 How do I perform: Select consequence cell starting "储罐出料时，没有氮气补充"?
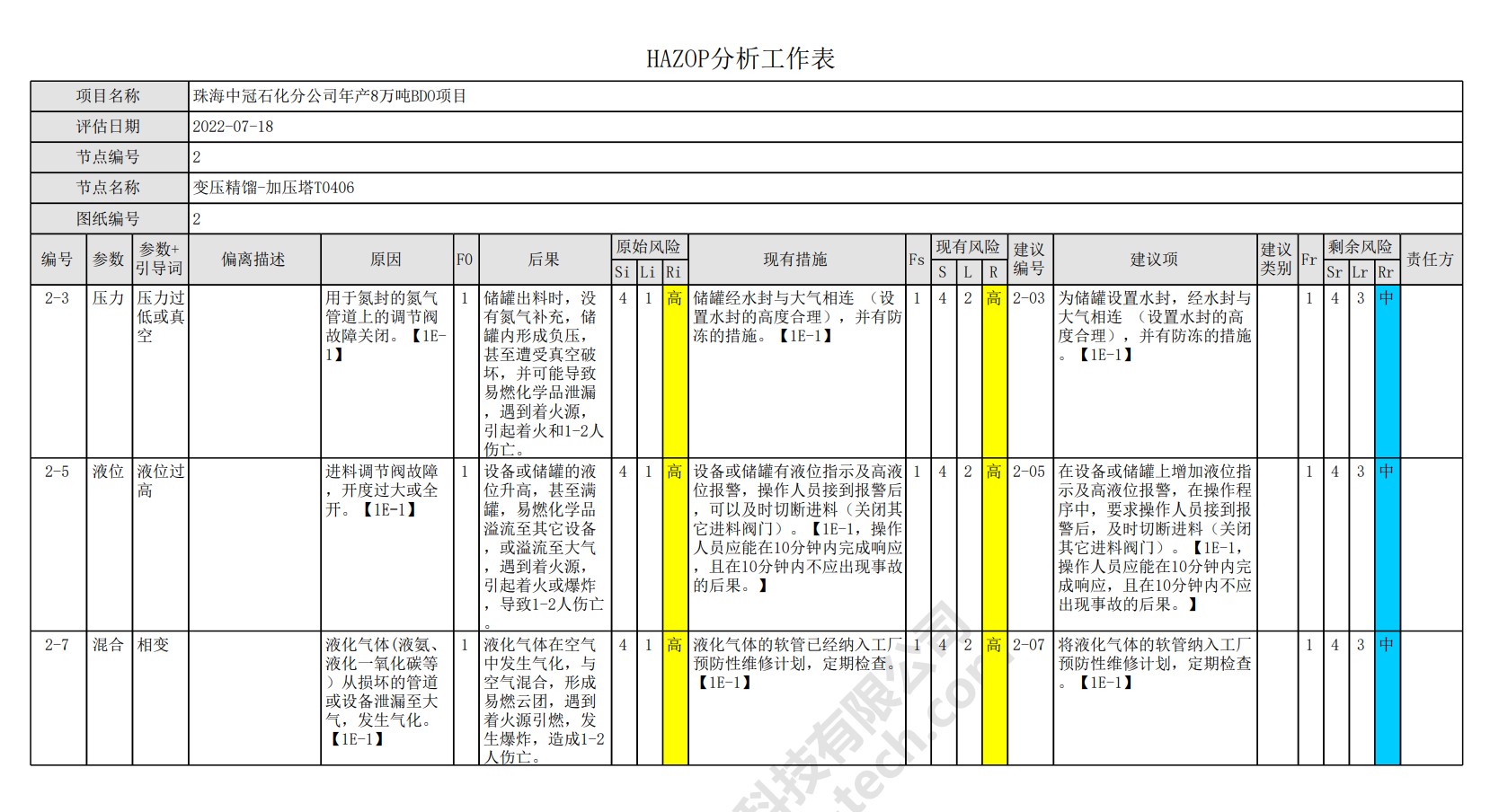[545, 371]
